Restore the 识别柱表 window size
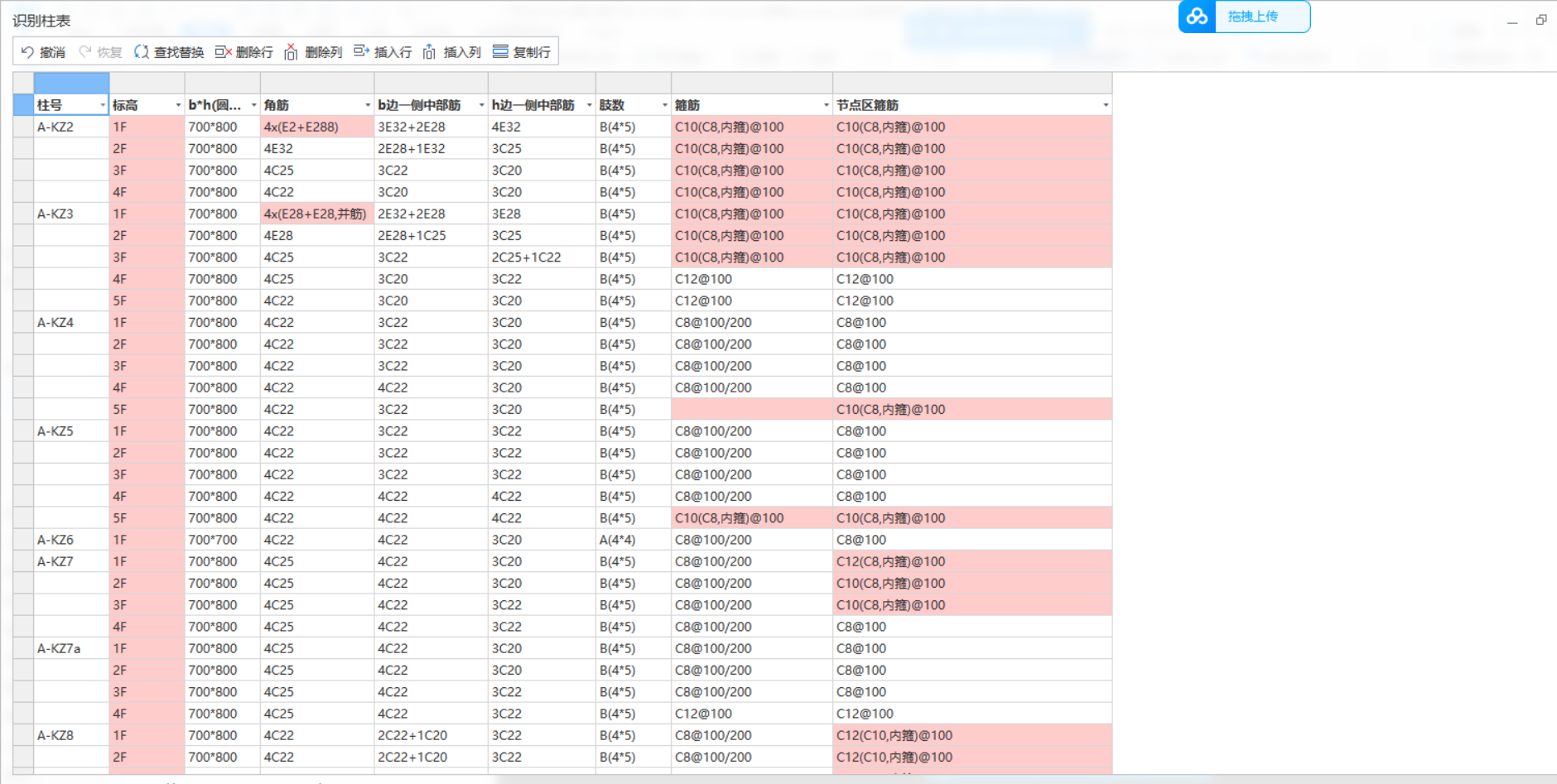Viewport: 1557px width, 784px height. click(x=1541, y=20)
